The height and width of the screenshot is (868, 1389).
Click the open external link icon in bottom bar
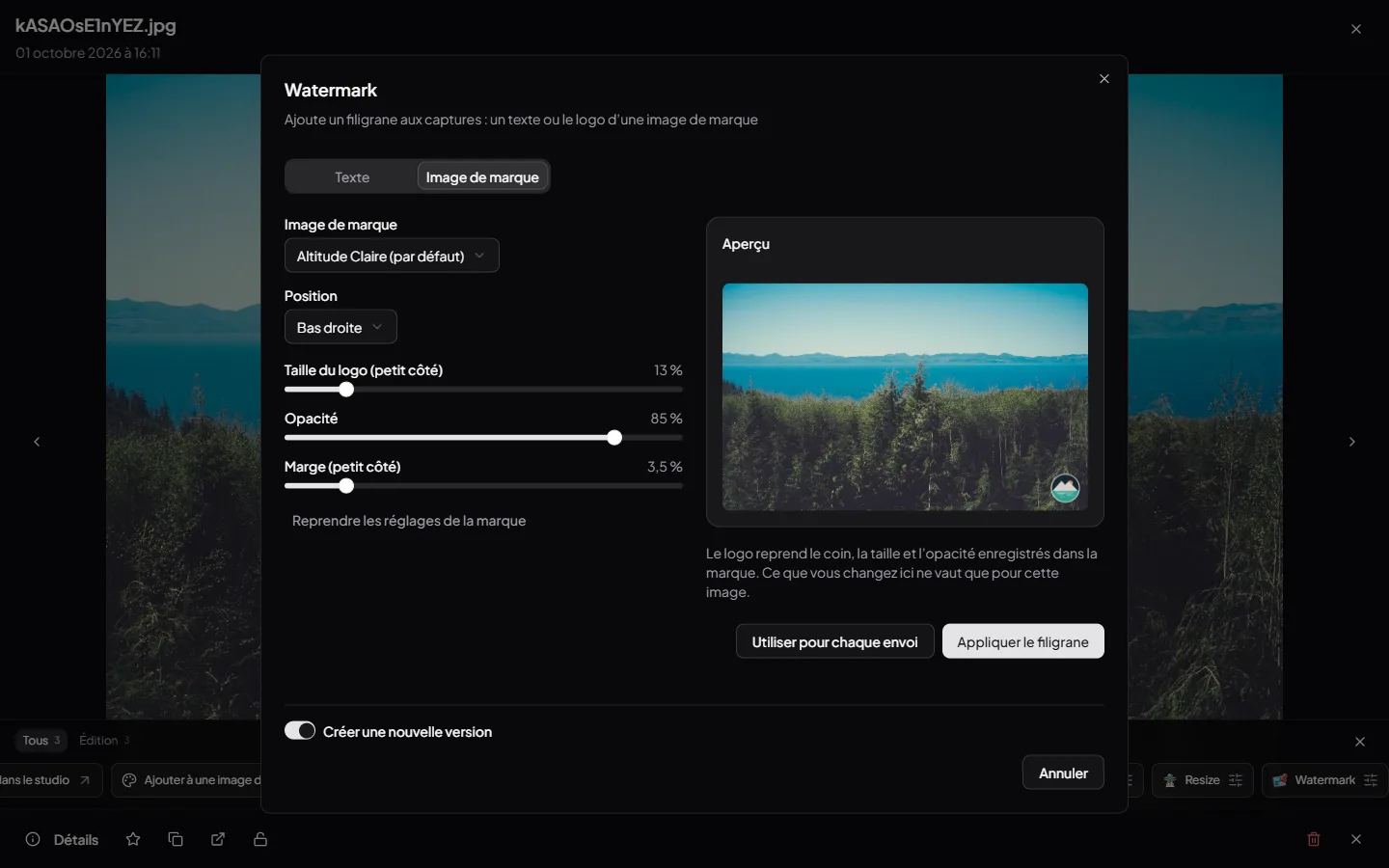[218, 839]
